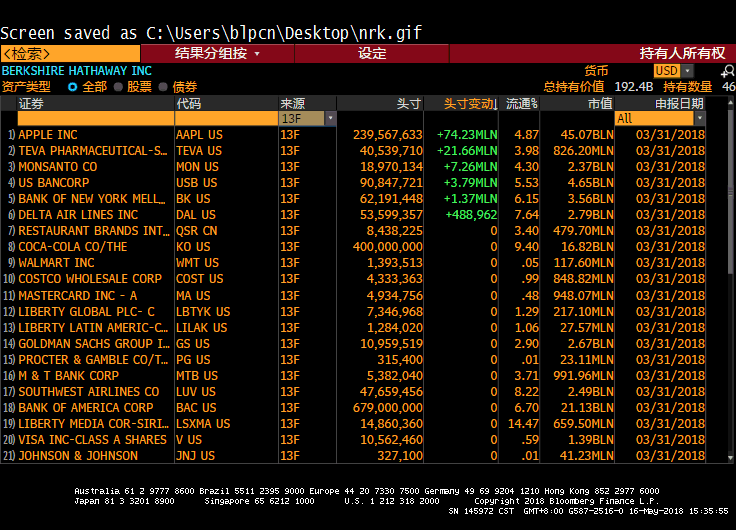Open the US BANCORP holding row

click(353, 183)
